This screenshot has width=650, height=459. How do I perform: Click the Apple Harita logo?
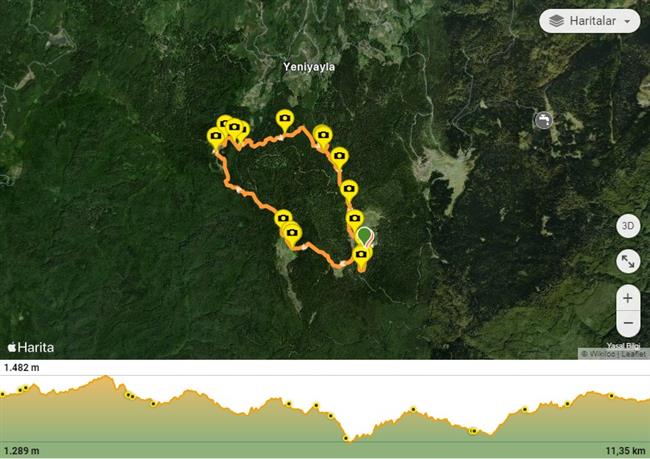(x=31, y=347)
